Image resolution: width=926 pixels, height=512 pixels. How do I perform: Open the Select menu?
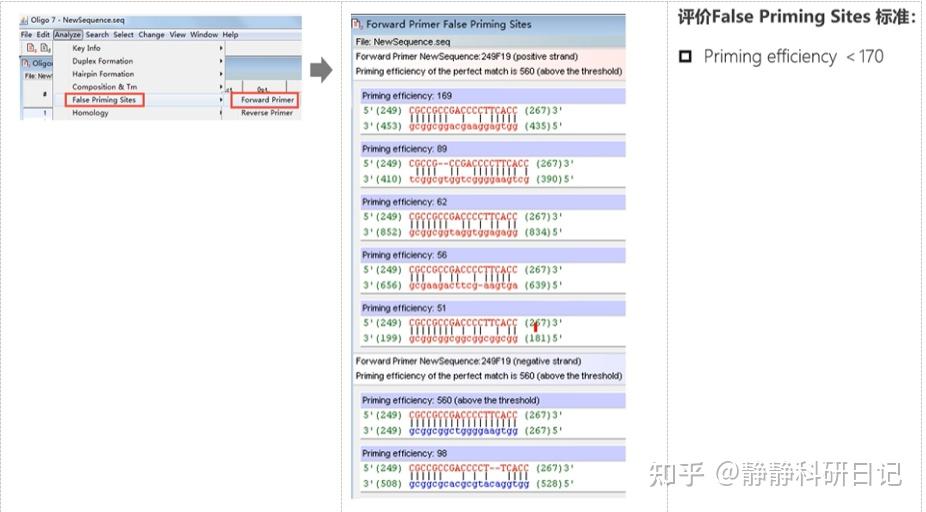click(x=123, y=35)
